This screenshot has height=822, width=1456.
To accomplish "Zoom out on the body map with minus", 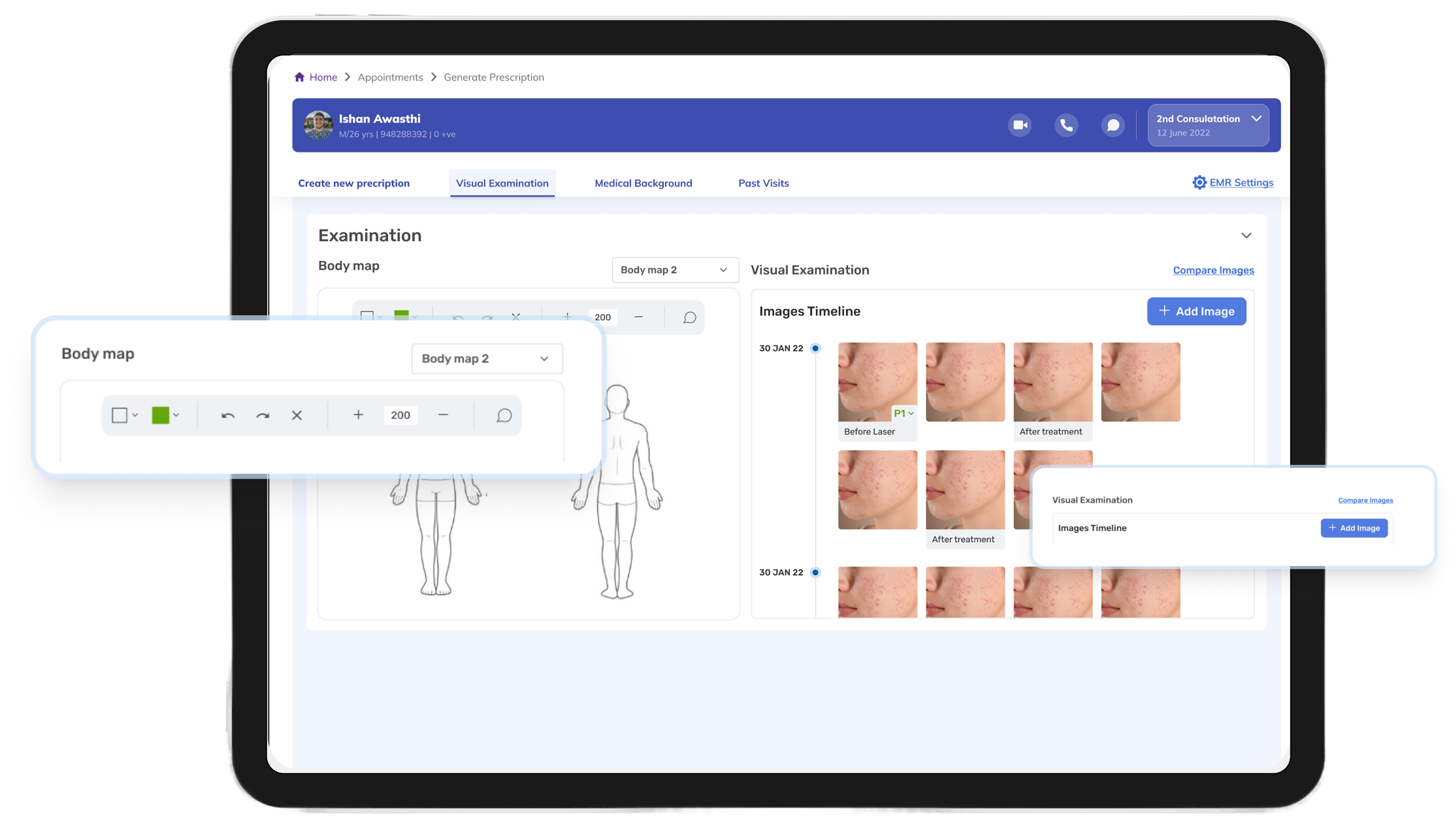I will pos(443,414).
